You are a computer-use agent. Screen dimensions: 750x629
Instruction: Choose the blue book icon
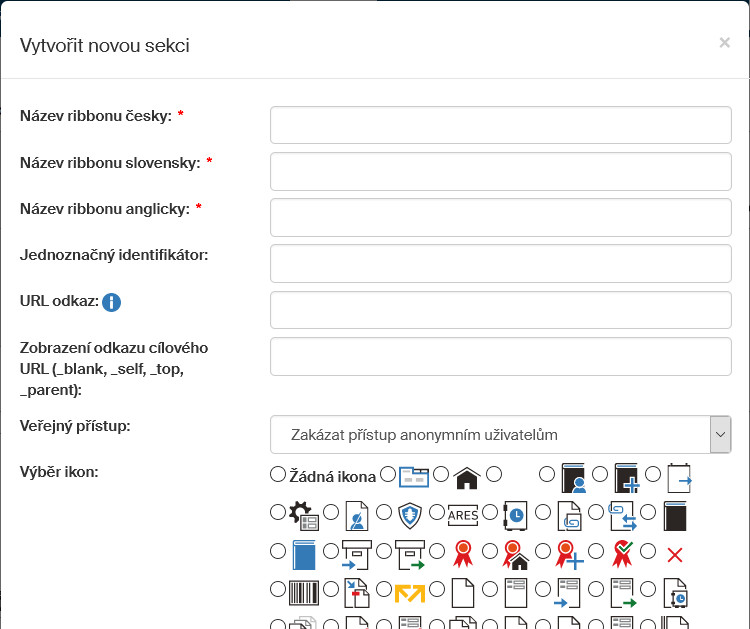(x=303, y=553)
